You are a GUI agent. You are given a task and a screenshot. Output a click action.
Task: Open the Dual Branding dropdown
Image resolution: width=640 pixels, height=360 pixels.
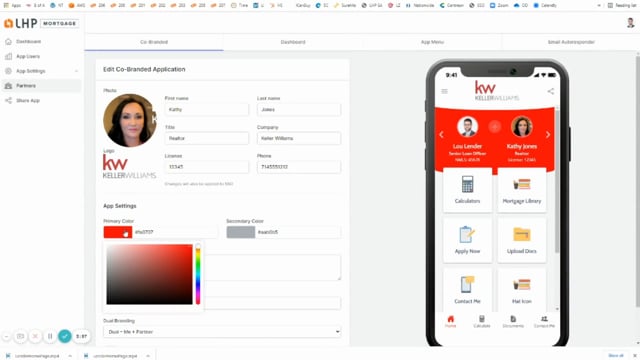tap(222, 332)
